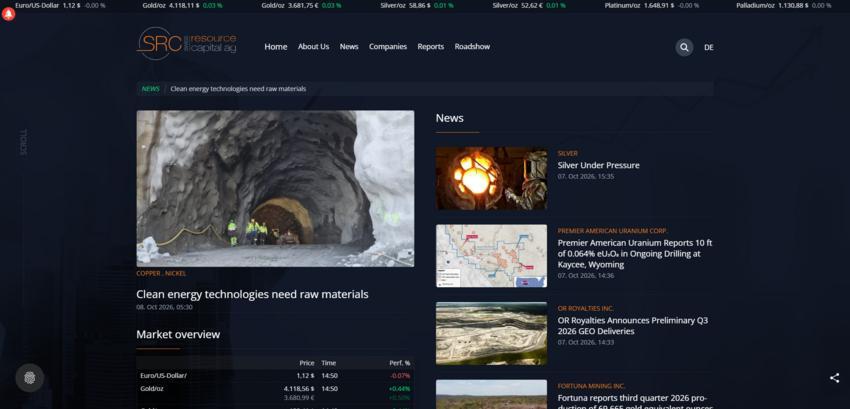Open the Kaycee Wyoming map thumbnail
850x409 pixels.
pos(492,255)
